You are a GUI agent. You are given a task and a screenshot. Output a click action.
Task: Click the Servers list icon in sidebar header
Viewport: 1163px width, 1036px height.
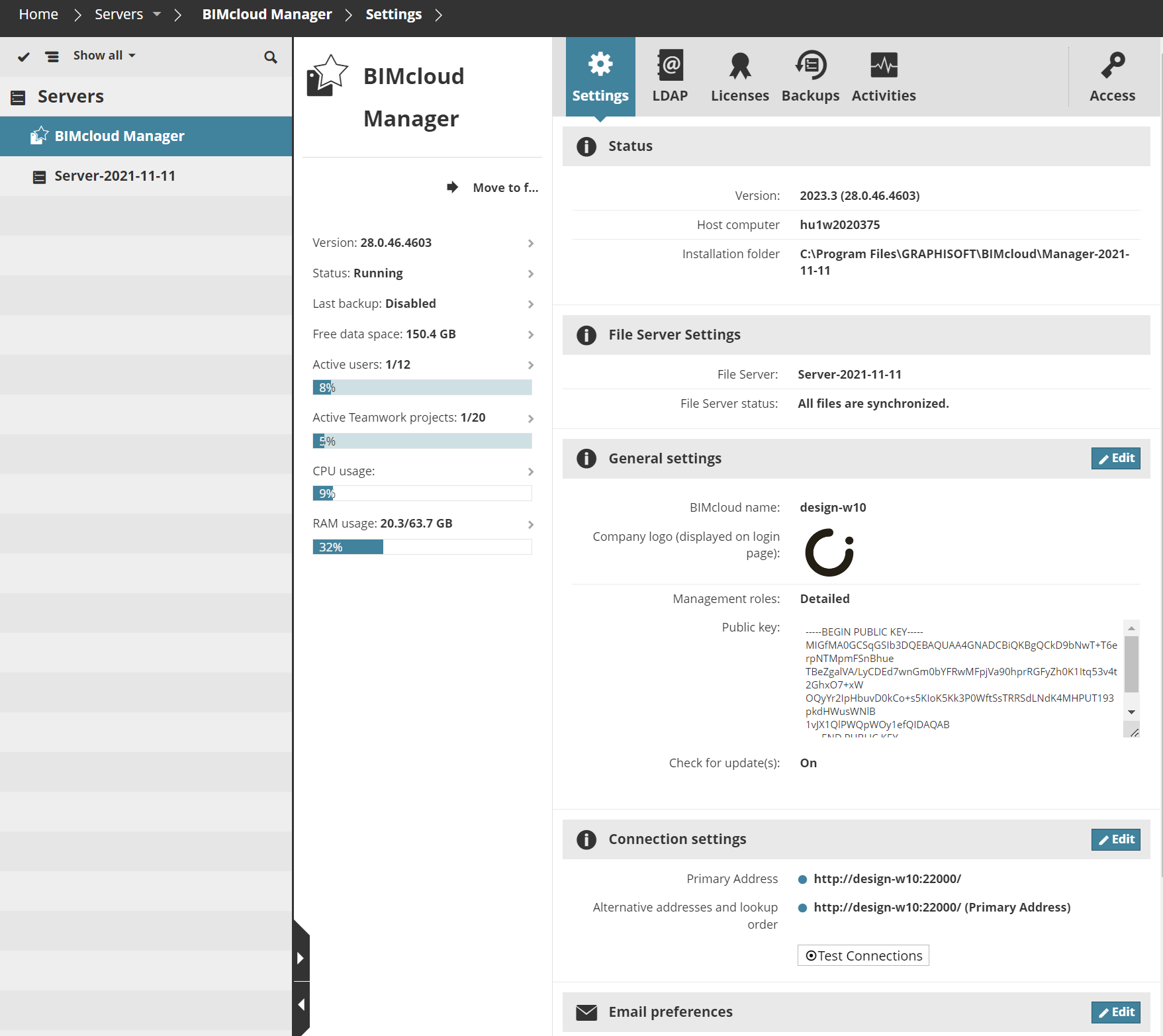[19, 98]
